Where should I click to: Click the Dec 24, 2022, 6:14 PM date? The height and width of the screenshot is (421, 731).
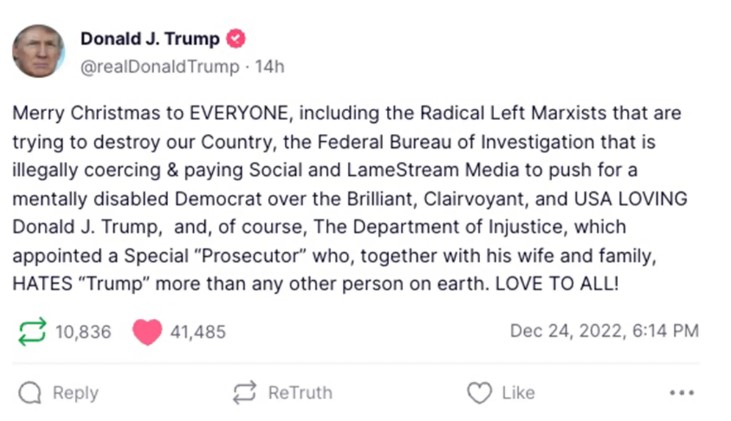604,331
